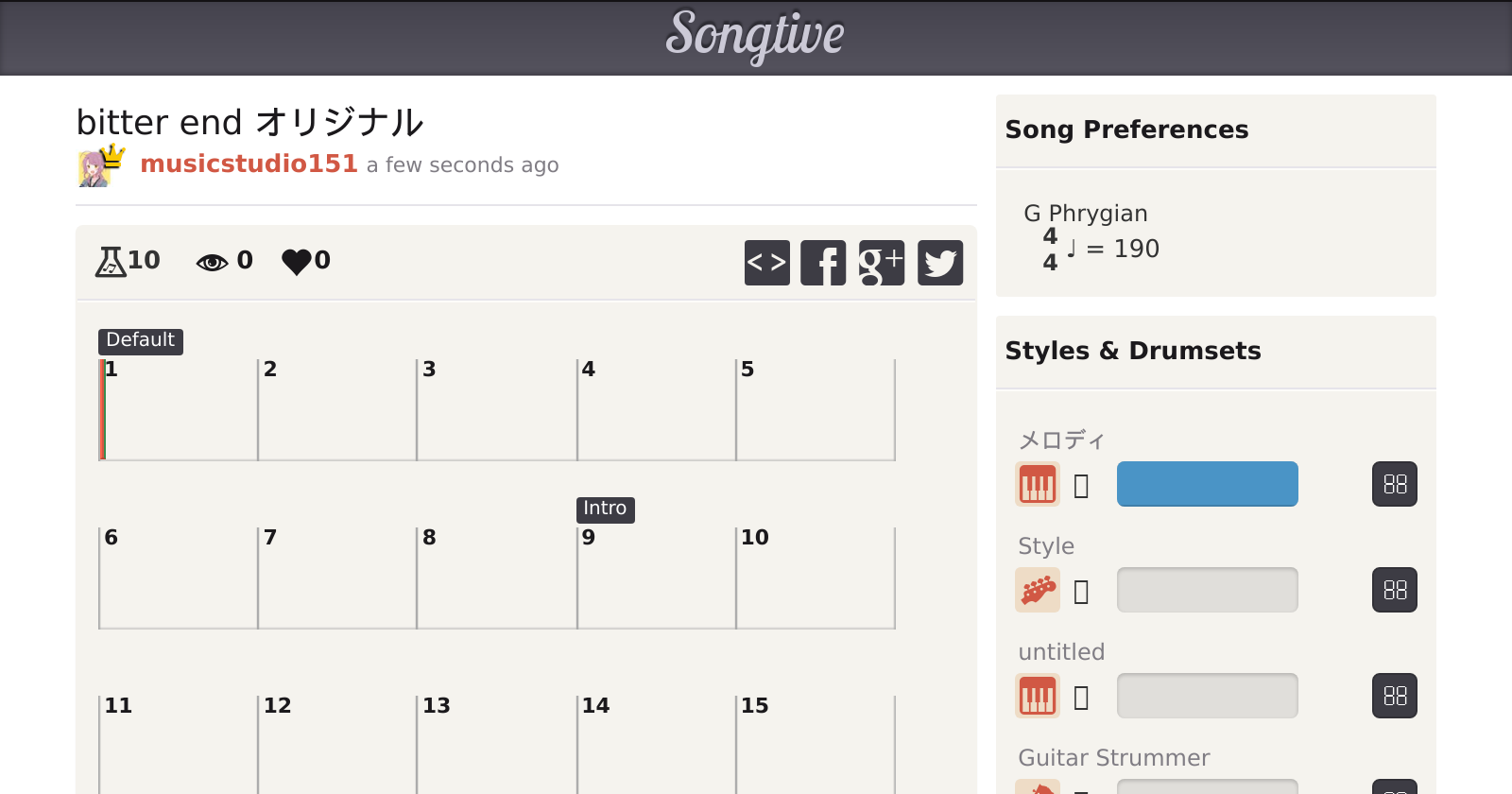Open the untitled track pattern grid button
Screen dimensions: 1512x794
[1394, 696]
